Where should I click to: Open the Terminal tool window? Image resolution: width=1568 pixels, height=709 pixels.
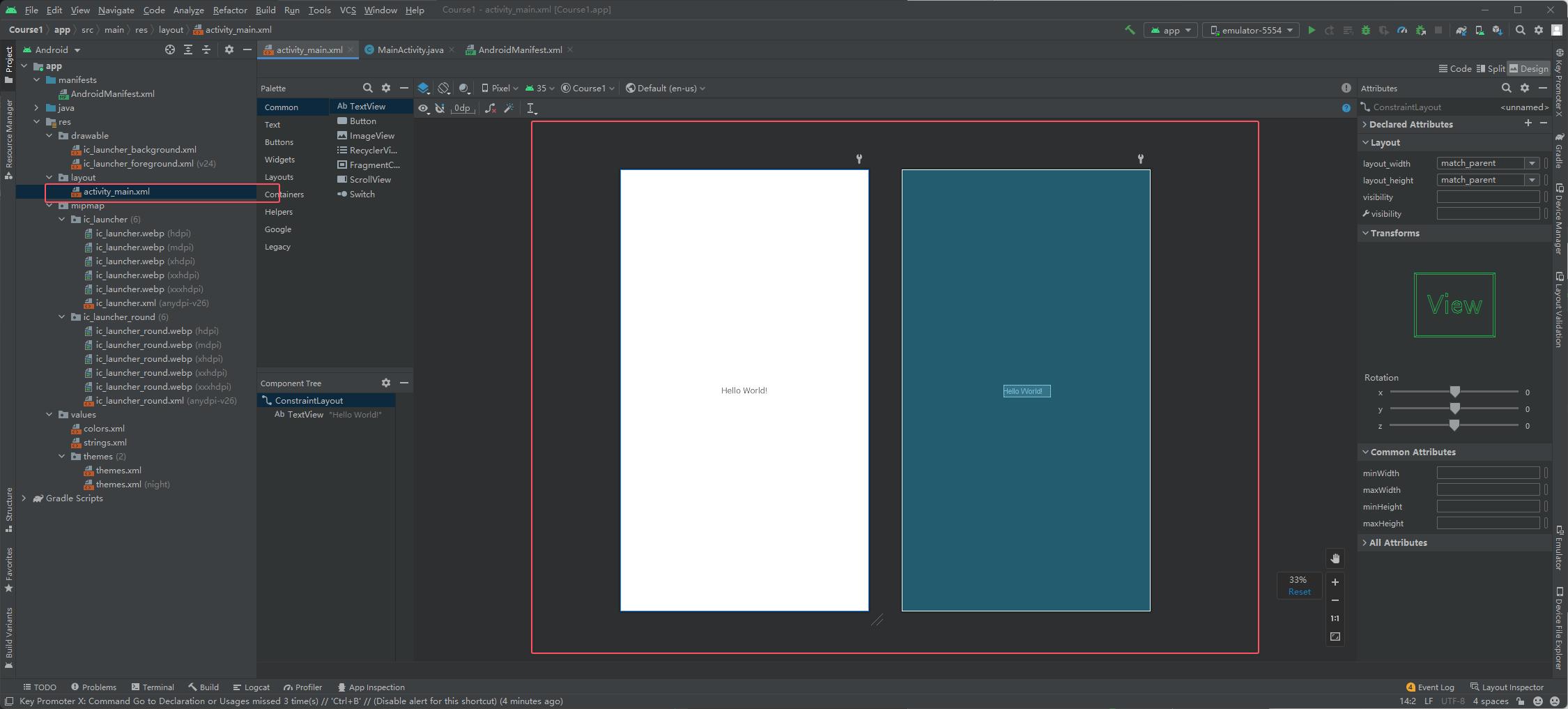click(153, 687)
